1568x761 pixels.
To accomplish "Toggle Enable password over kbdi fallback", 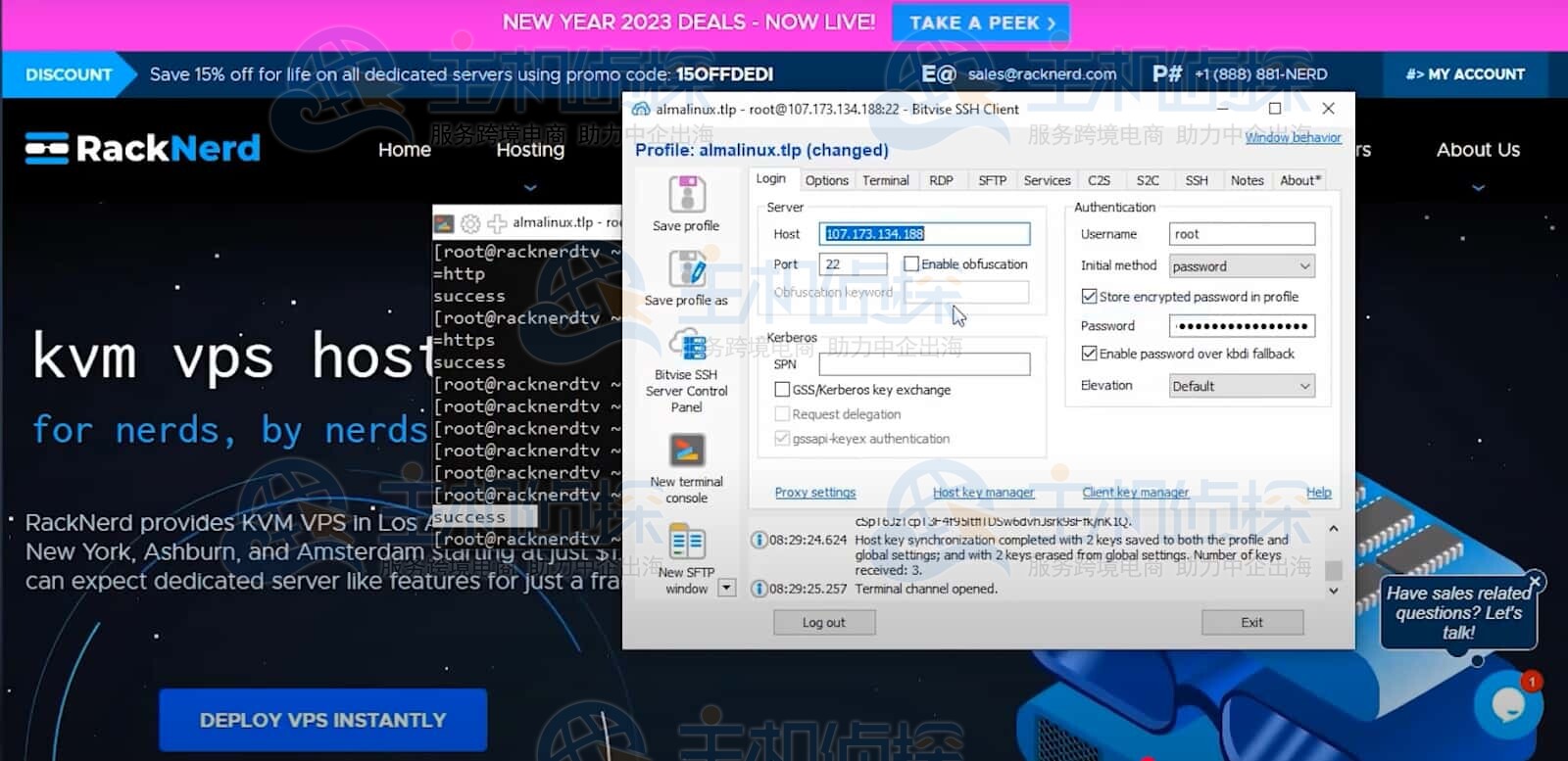I will [1089, 353].
